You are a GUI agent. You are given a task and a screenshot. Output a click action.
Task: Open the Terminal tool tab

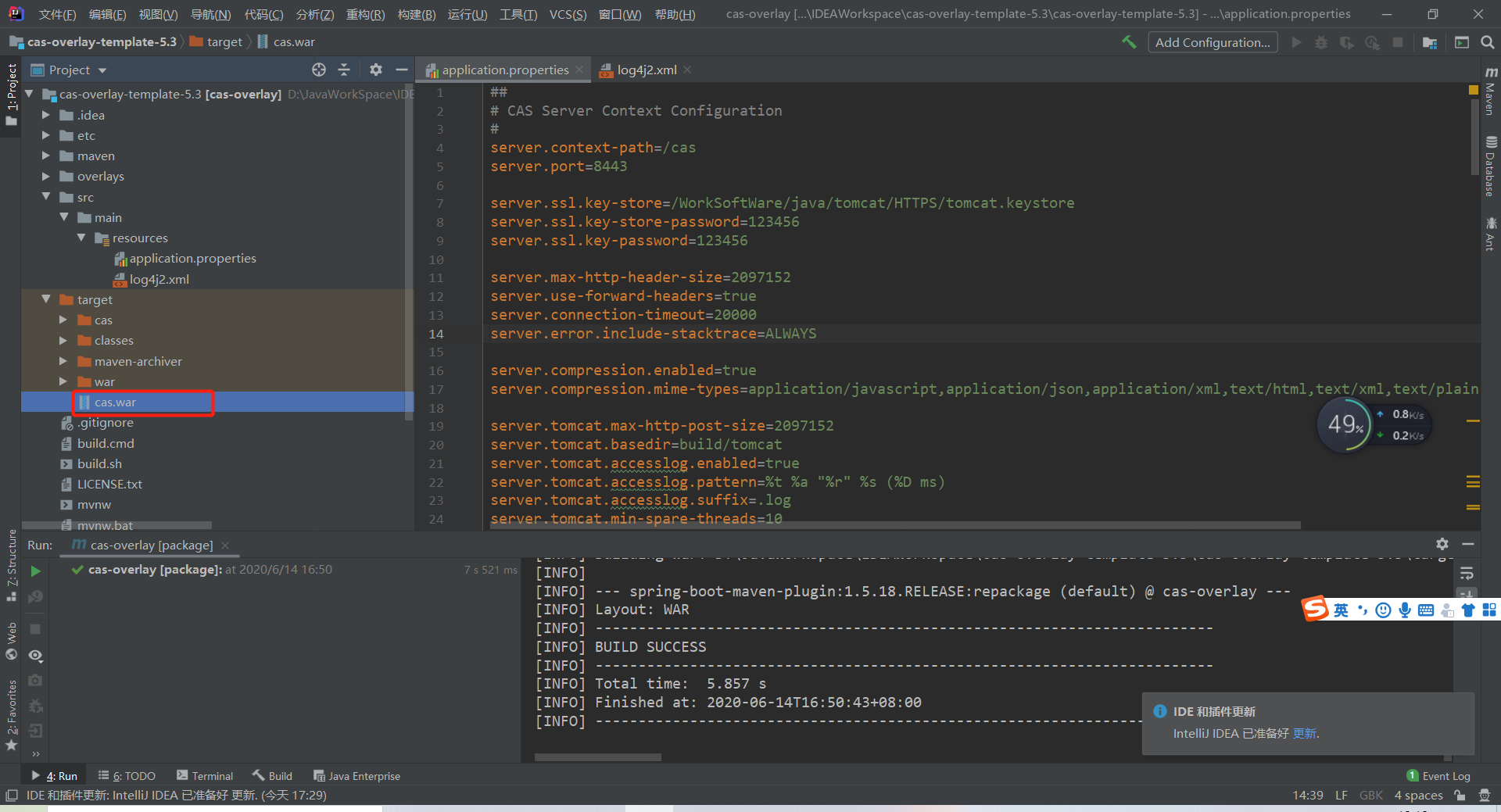pos(205,776)
